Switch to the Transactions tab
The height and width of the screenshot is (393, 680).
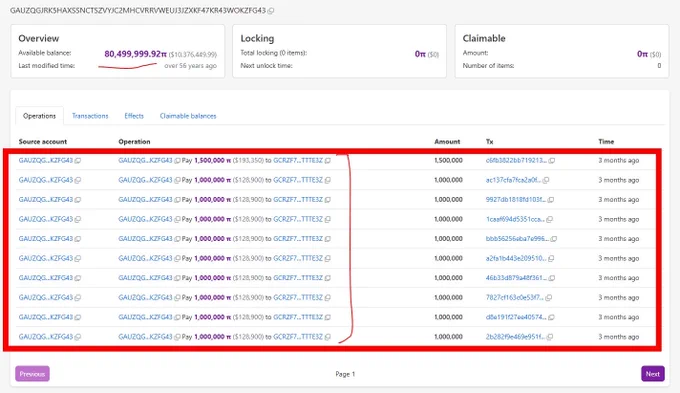[90, 116]
